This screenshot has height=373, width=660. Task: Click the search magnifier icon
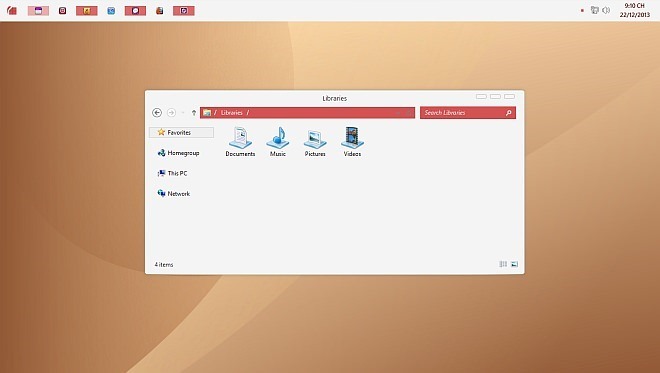508,112
